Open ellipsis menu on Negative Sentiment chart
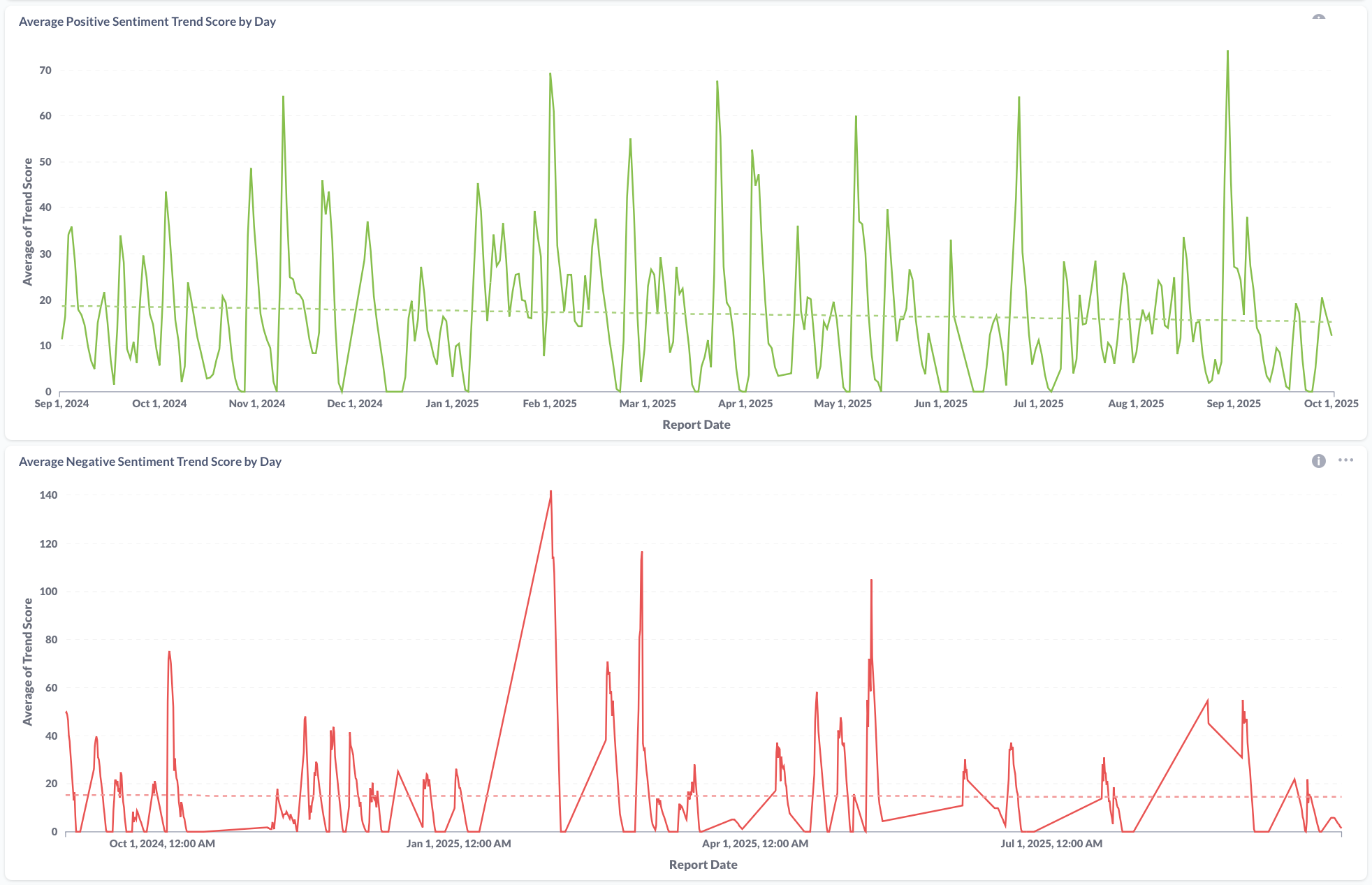Image resolution: width=1372 pixels, height=885 pixels. [1345, 460]
